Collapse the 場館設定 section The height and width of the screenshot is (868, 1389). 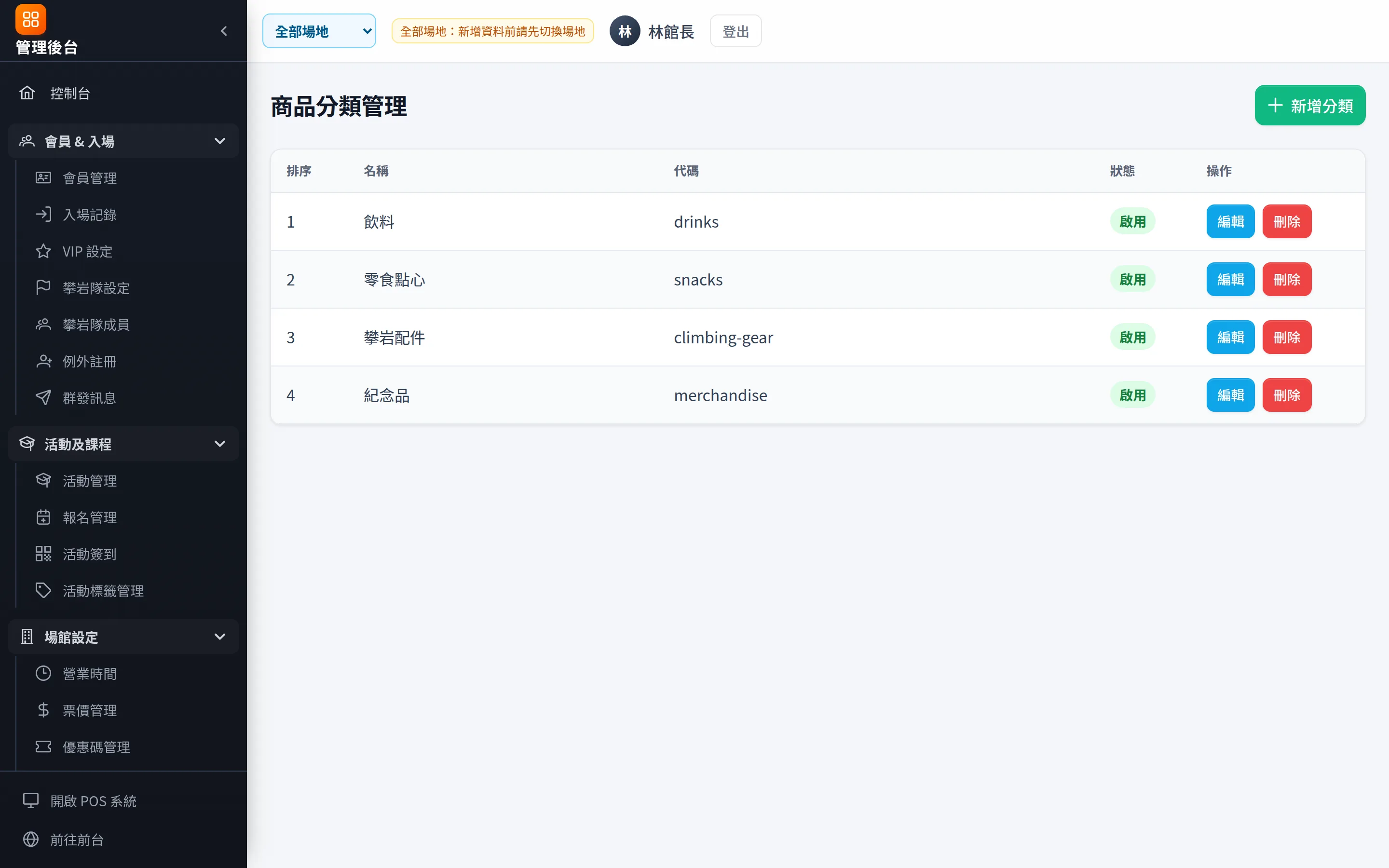123,637
